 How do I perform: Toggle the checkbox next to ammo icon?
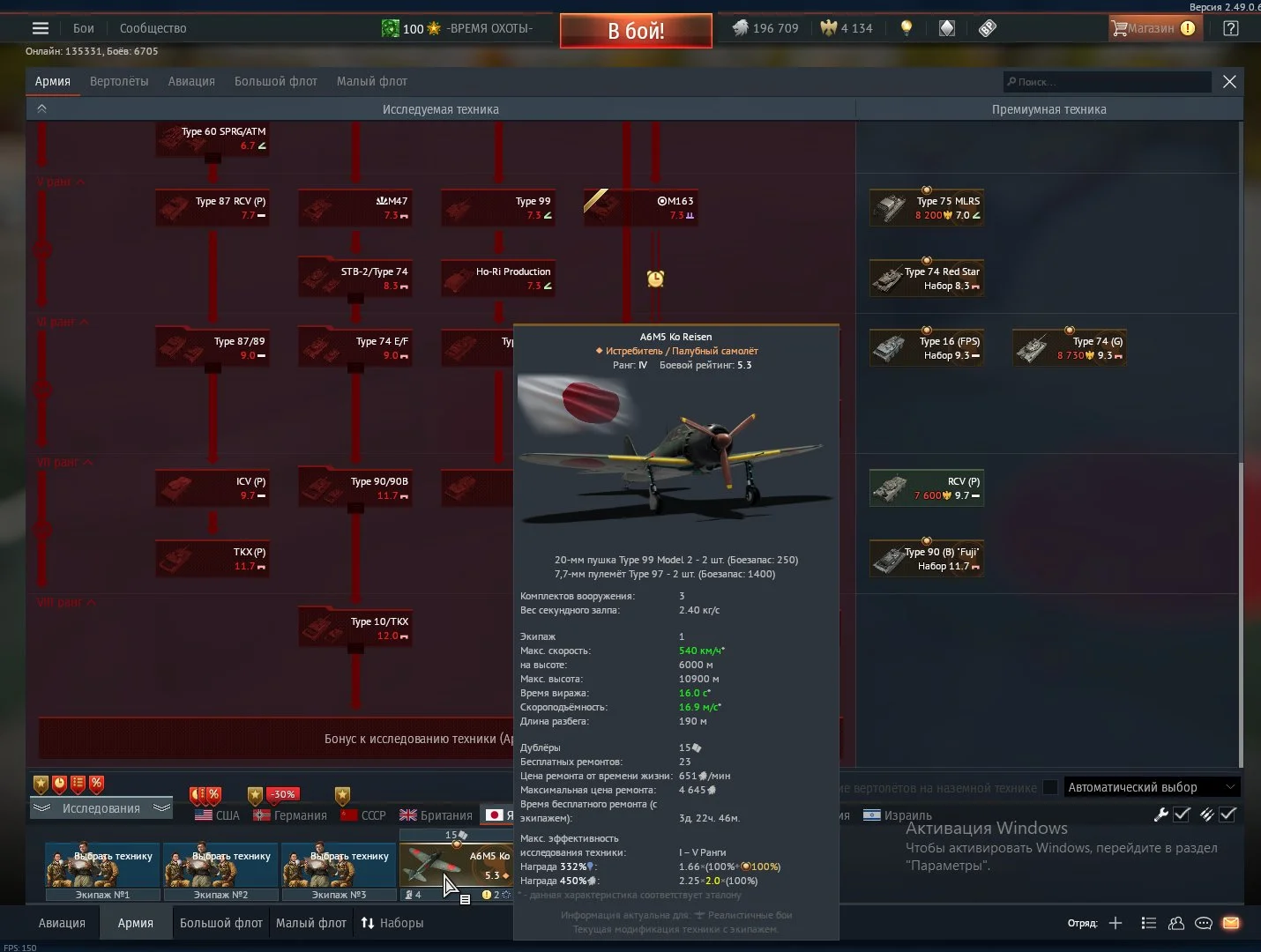point(1227,814)
